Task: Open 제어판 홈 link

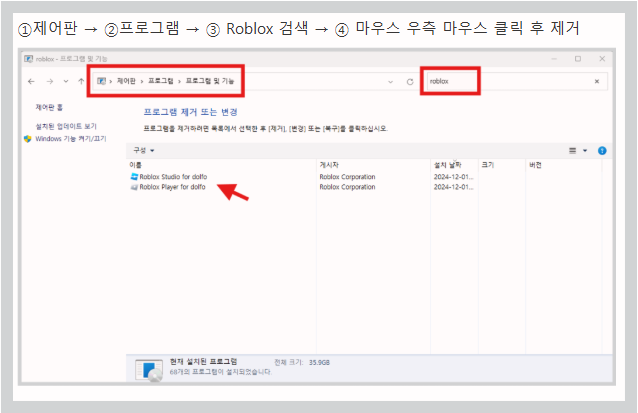Action: click(49, 107)
